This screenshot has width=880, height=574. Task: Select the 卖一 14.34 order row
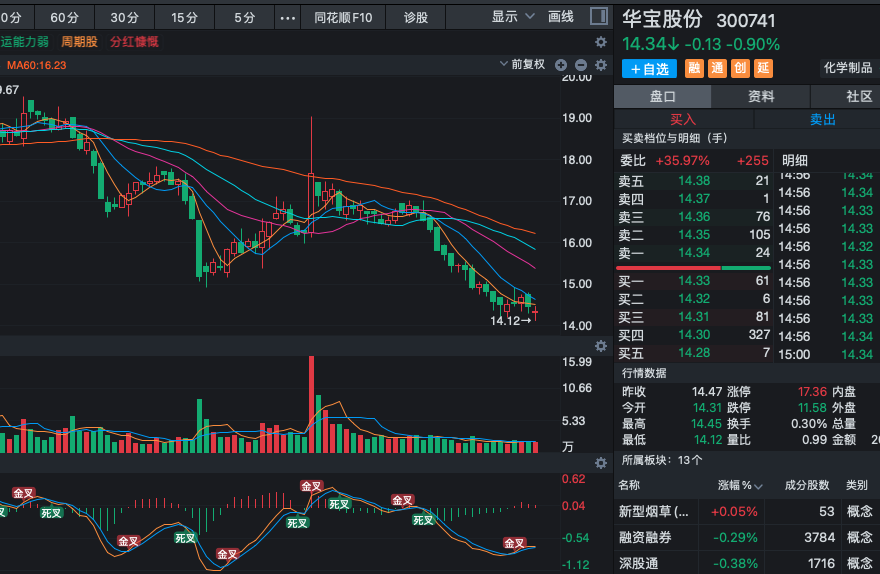pyautogui.click(x=694, y=252)
